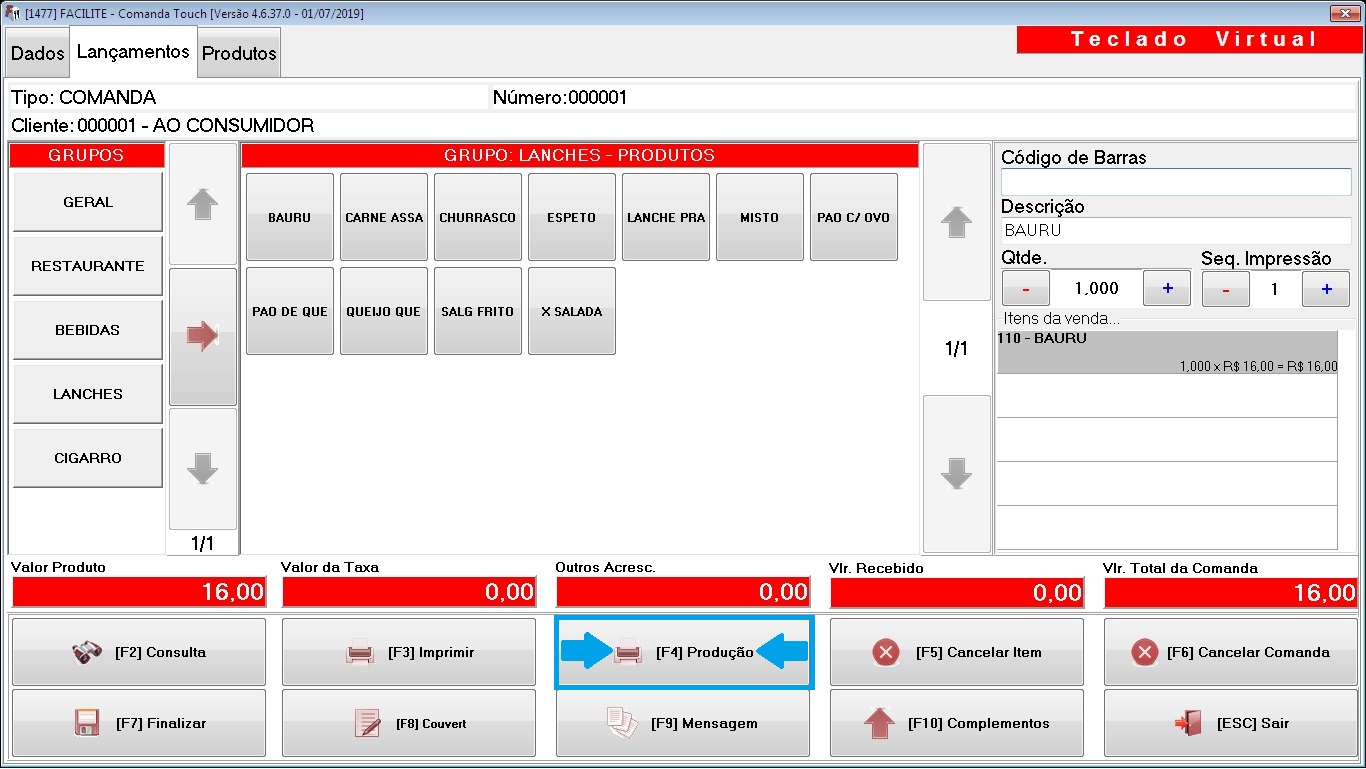Add the BAURU product
The height and width of the screenshot is (769, 1366).
(290, 217)
